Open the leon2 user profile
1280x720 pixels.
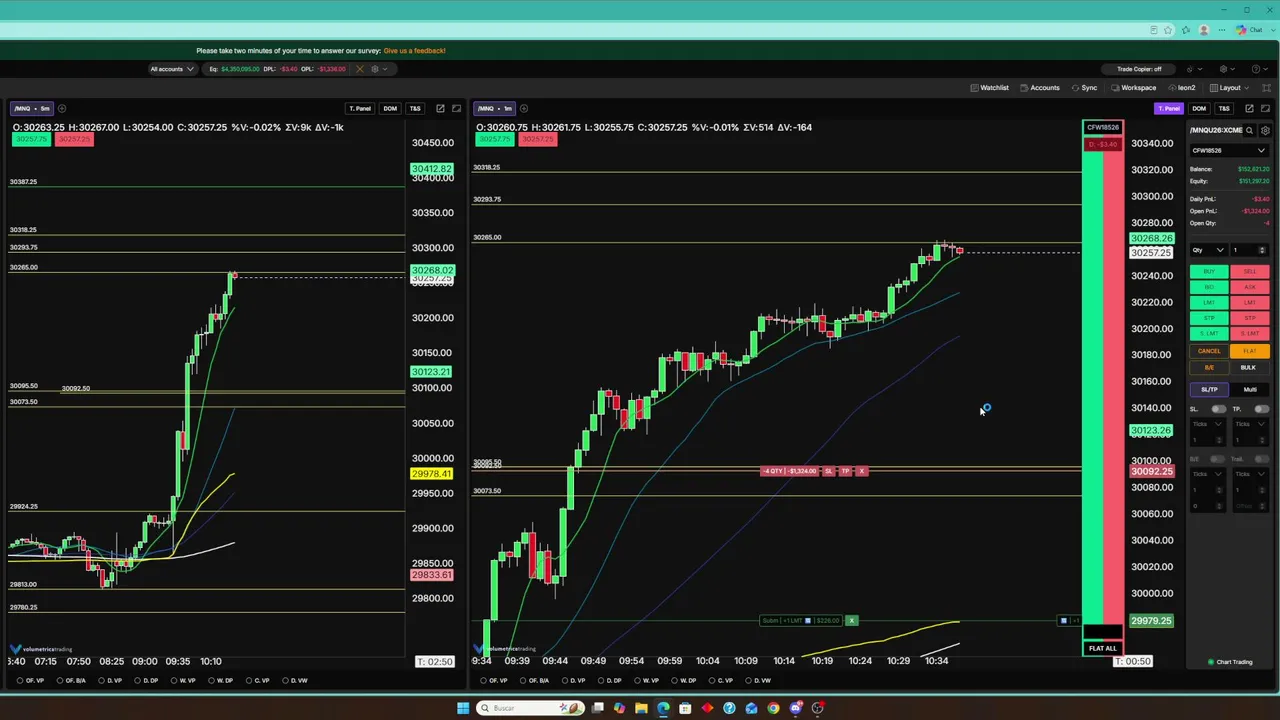click(x=1181, y=88)
